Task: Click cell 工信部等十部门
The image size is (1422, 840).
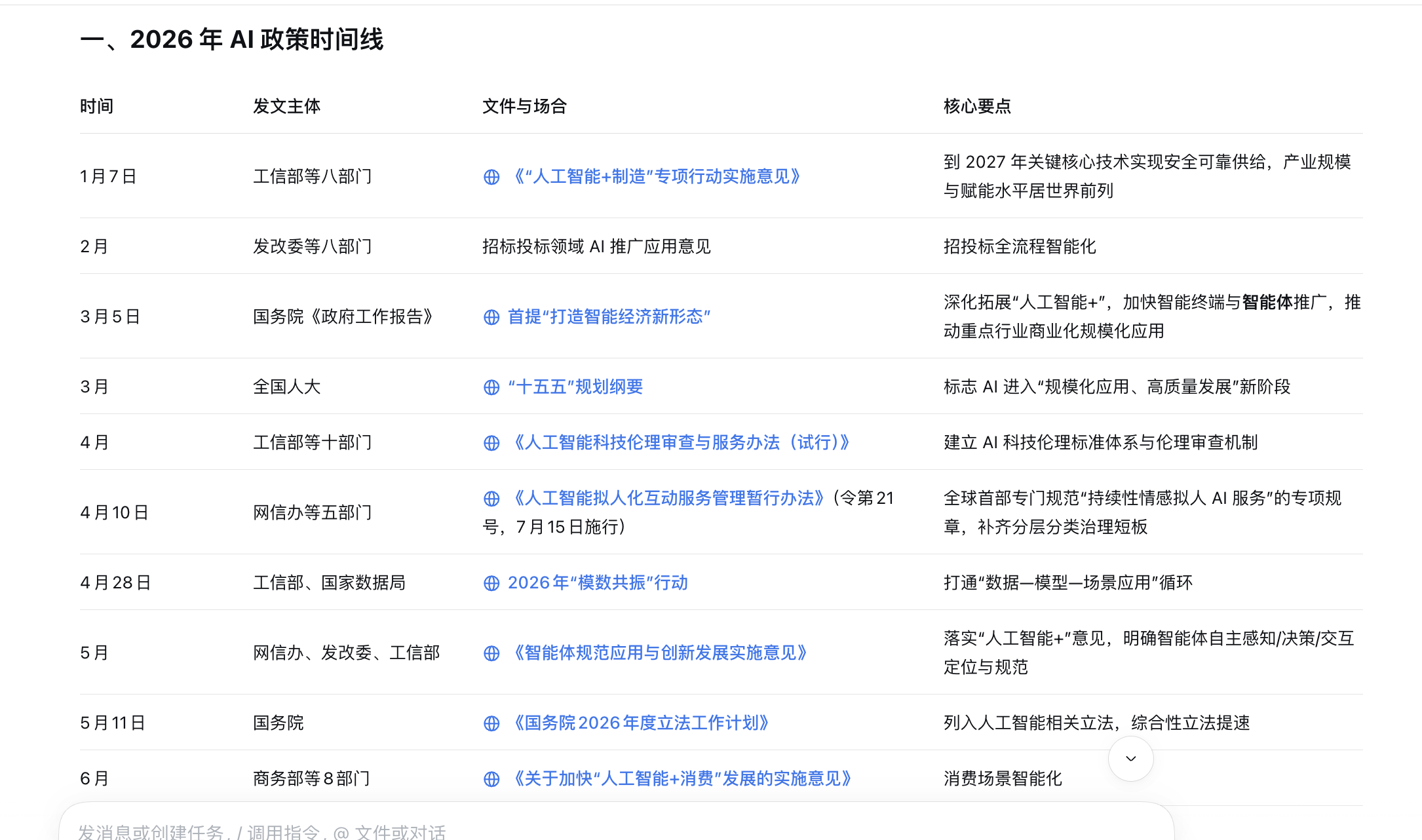Action: pyautogui.click(x=313, y=442)
